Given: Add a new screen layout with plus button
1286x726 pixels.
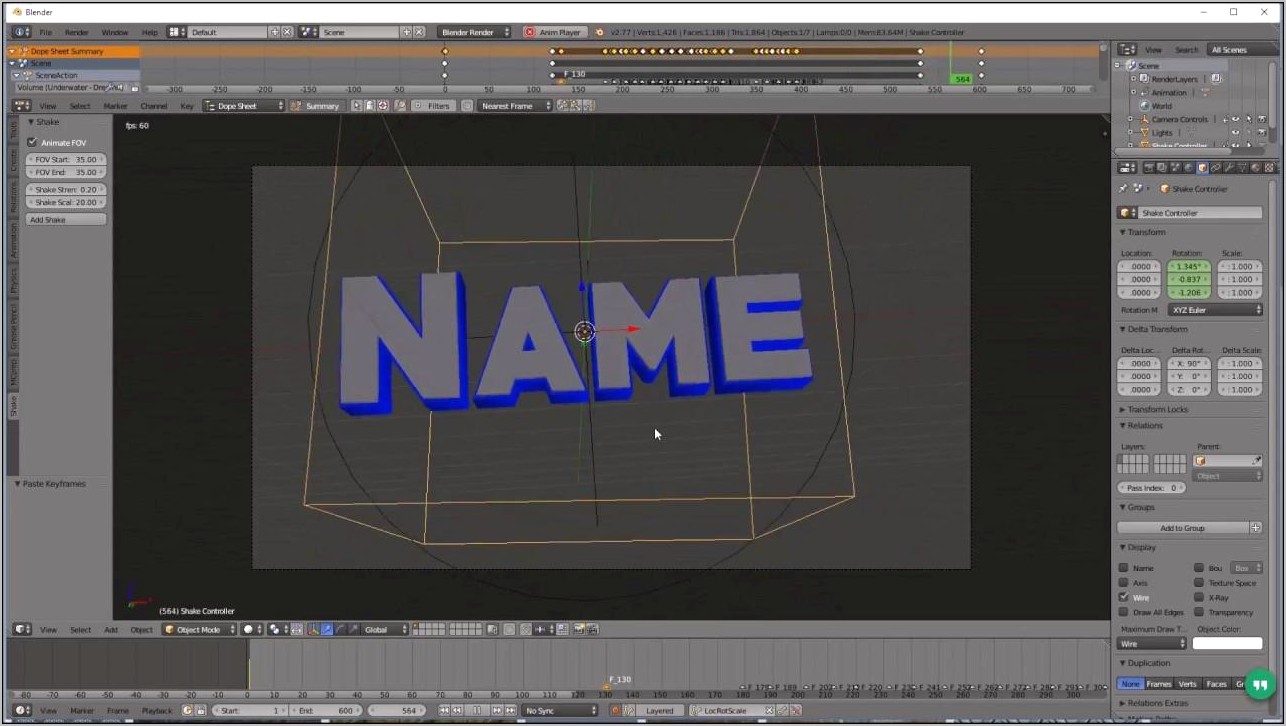Looking at the screenshot, I should (x=275, y=32).
